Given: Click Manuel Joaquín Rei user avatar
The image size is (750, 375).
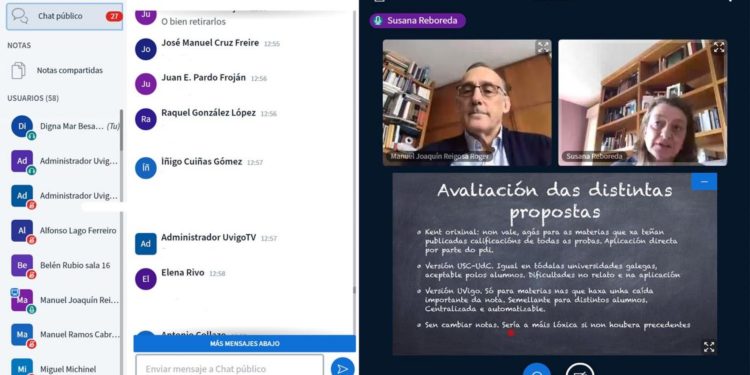Looking at the screenshot, I should pyautogui.click(x=22, y=300).
